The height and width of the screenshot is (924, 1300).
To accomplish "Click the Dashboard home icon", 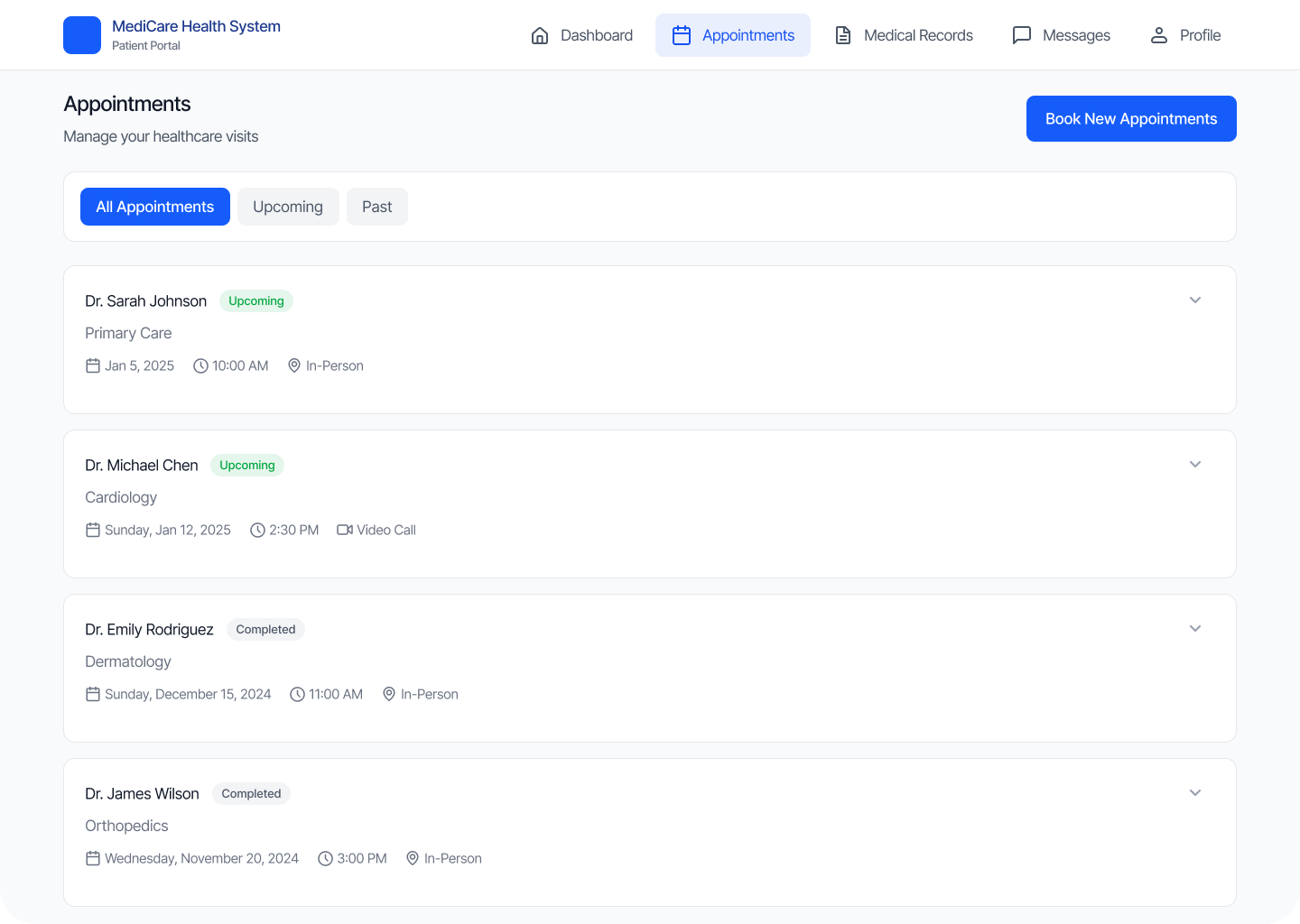I will 540,35.
